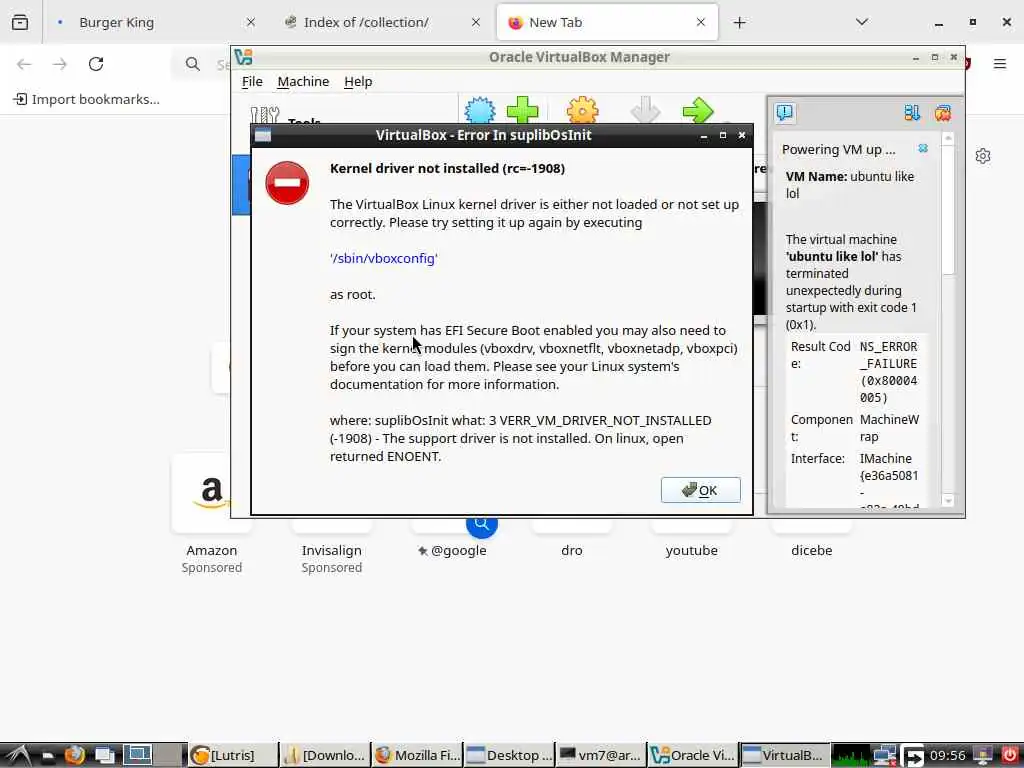
Task: Click the workspace pager icon in taskbar
Action: click(x=138, y=756)
